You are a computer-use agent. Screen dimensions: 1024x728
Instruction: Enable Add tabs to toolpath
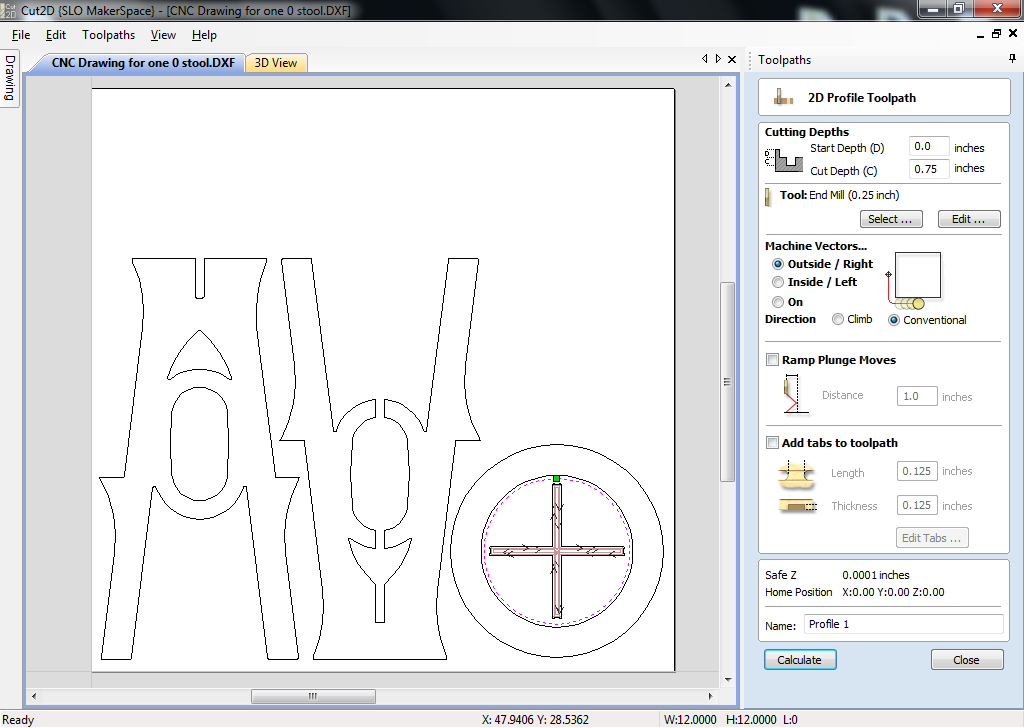pos(773,443)
